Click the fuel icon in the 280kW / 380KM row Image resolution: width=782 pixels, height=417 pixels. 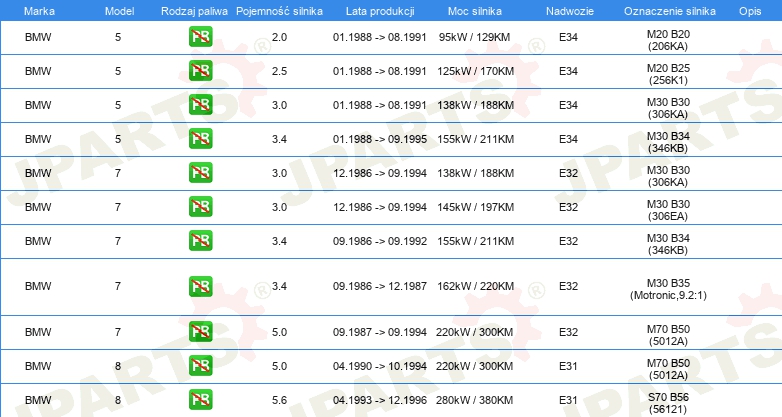pyautogui.click(x=200, y=400)
